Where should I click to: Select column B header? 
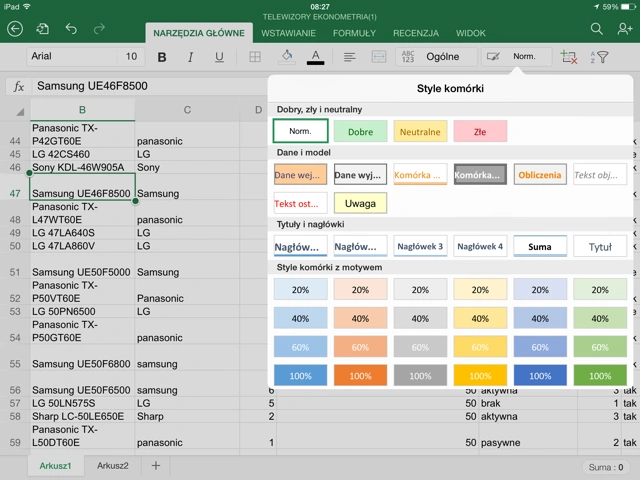82,110
